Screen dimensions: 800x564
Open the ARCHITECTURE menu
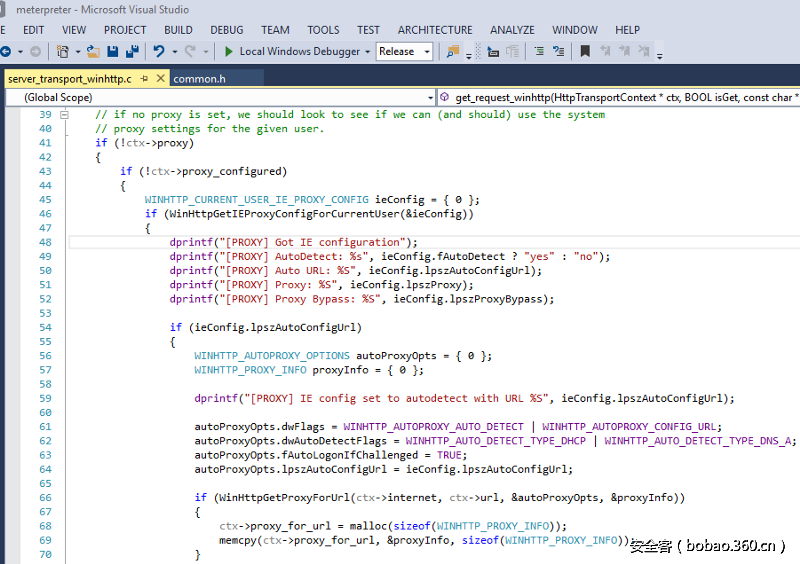pos(435,30)
